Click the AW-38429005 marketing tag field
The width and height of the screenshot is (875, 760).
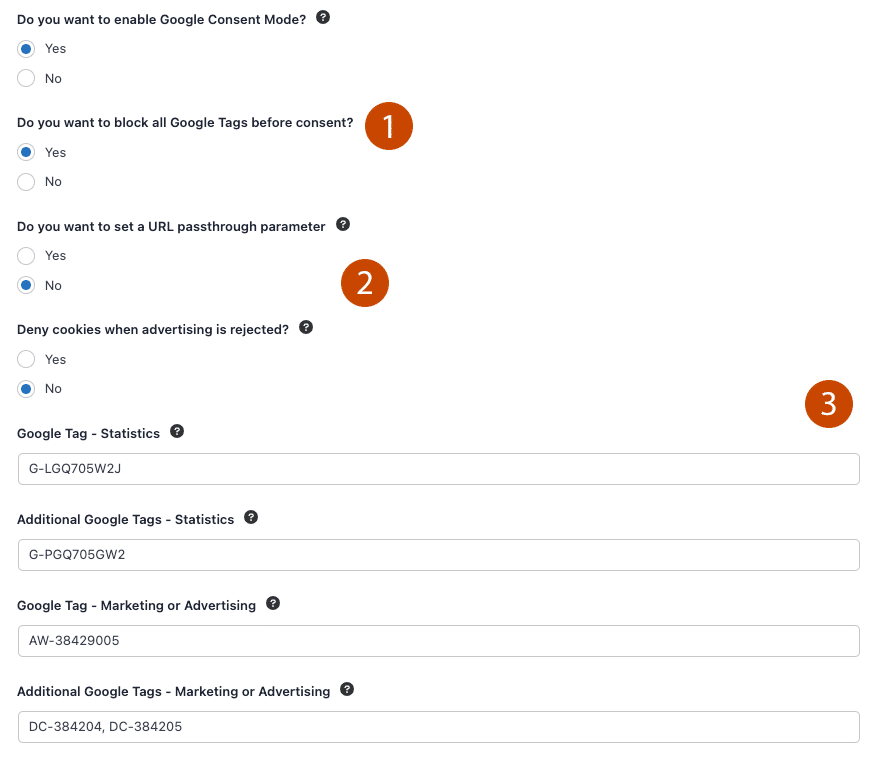click(439, 641)
